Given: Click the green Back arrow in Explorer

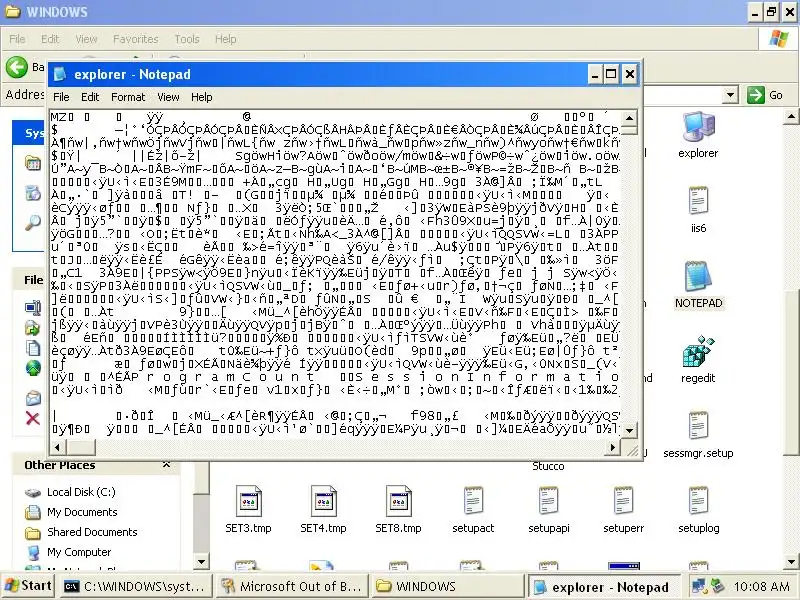Looking at the screenshot, I should point(16,67).
